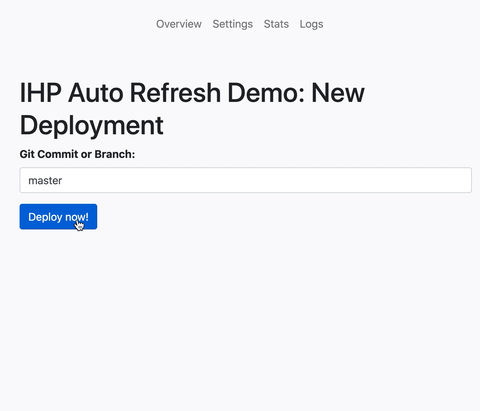Open the Stats navigation item
480x411 pixels.
pyautogui.click(x=276, y=24)
